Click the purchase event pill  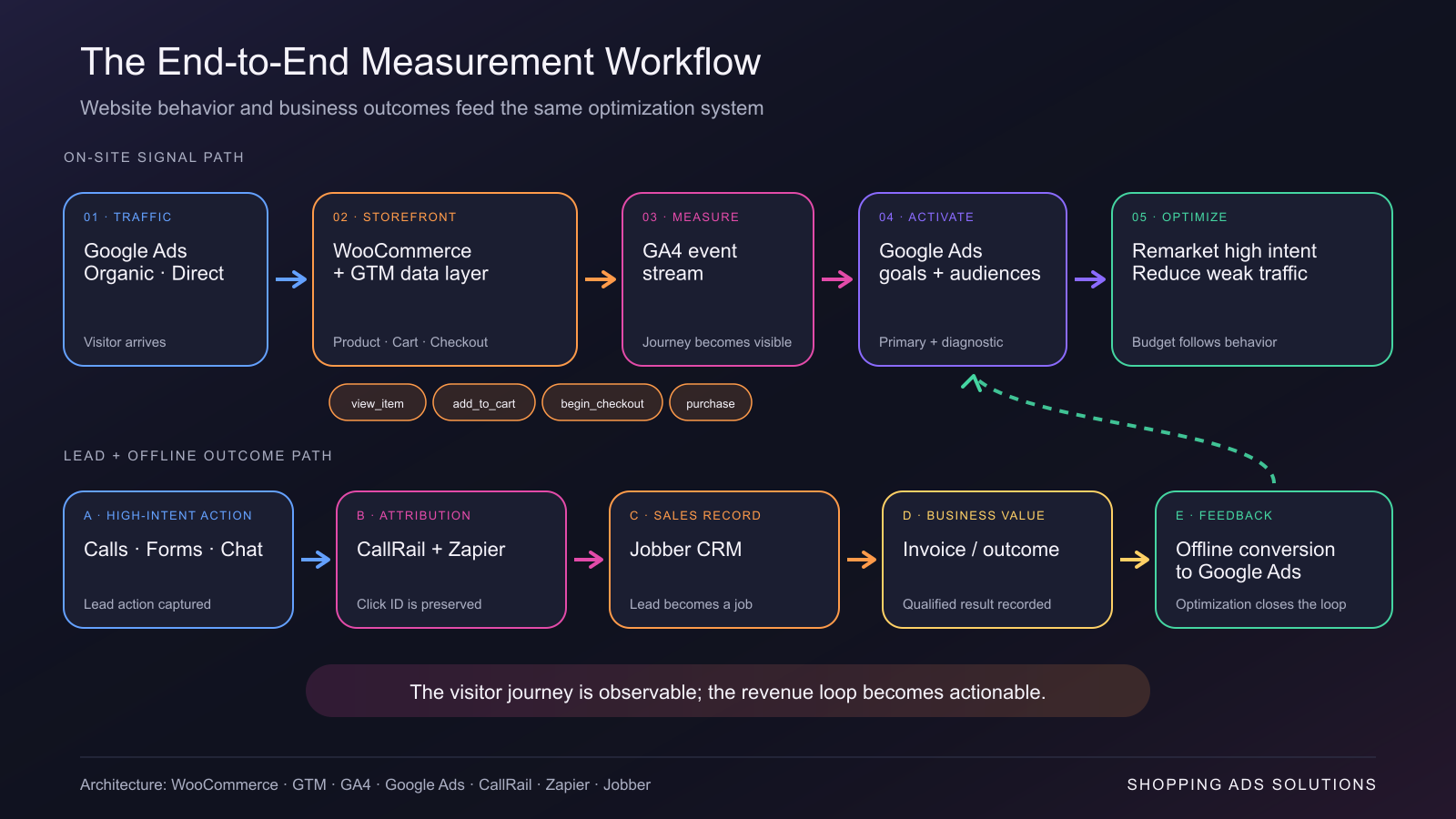pyautogui.click(x=711, y=403)
